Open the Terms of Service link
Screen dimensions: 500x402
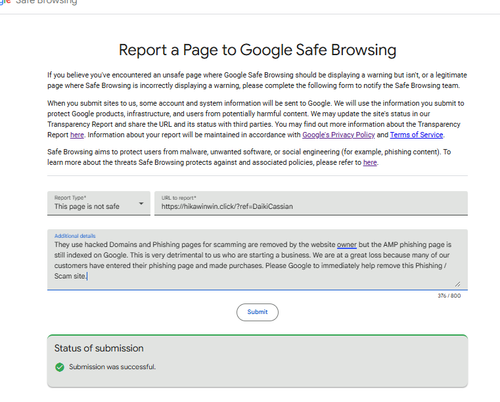[416, 135]
